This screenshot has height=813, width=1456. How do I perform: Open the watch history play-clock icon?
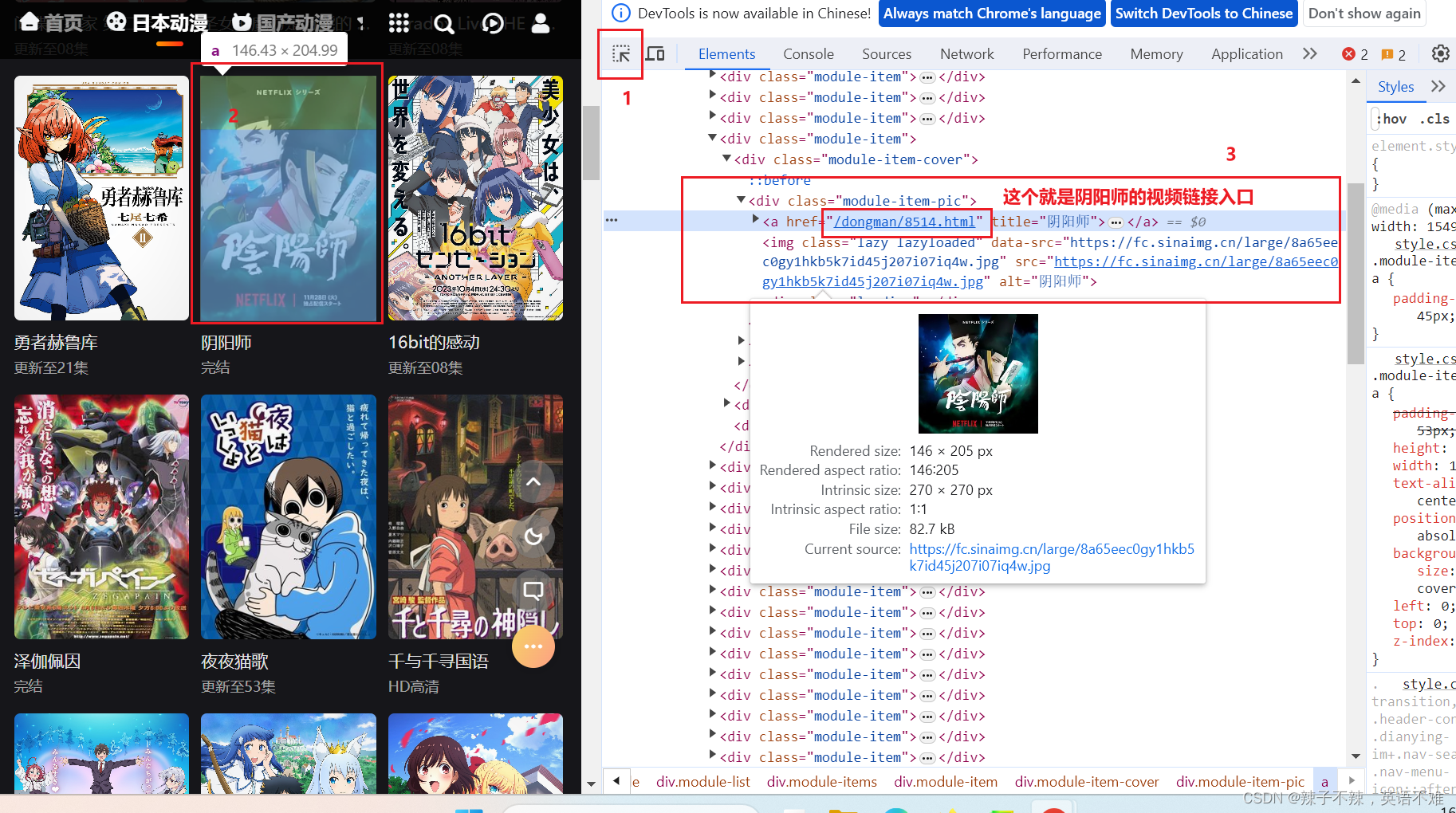493,24
